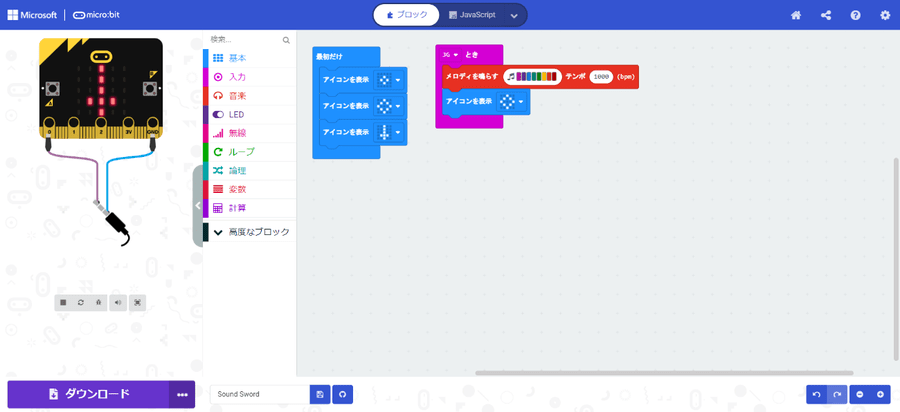Click the workspace horizontal scrollbar

tap(664, 373)
